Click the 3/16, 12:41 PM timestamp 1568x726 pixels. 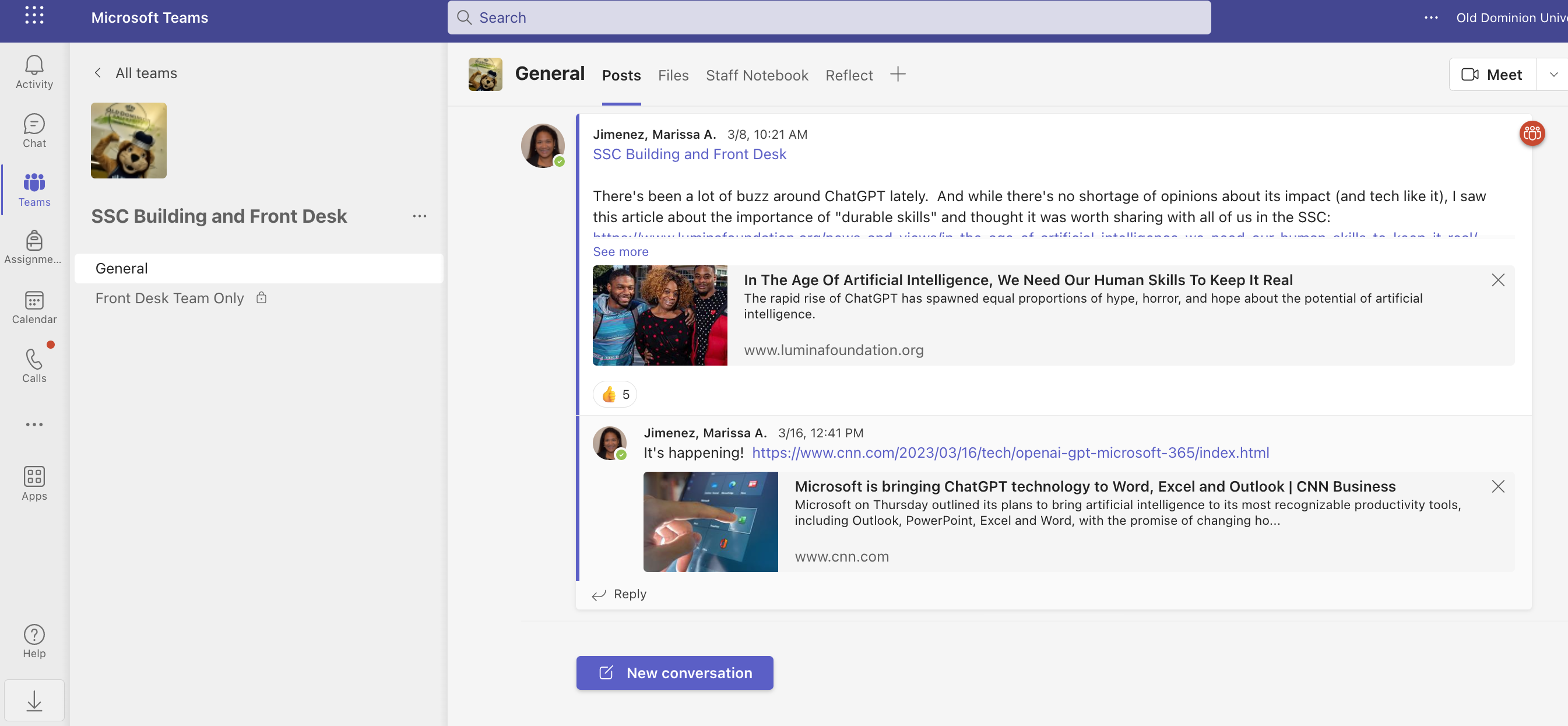[x=821, y=433]
